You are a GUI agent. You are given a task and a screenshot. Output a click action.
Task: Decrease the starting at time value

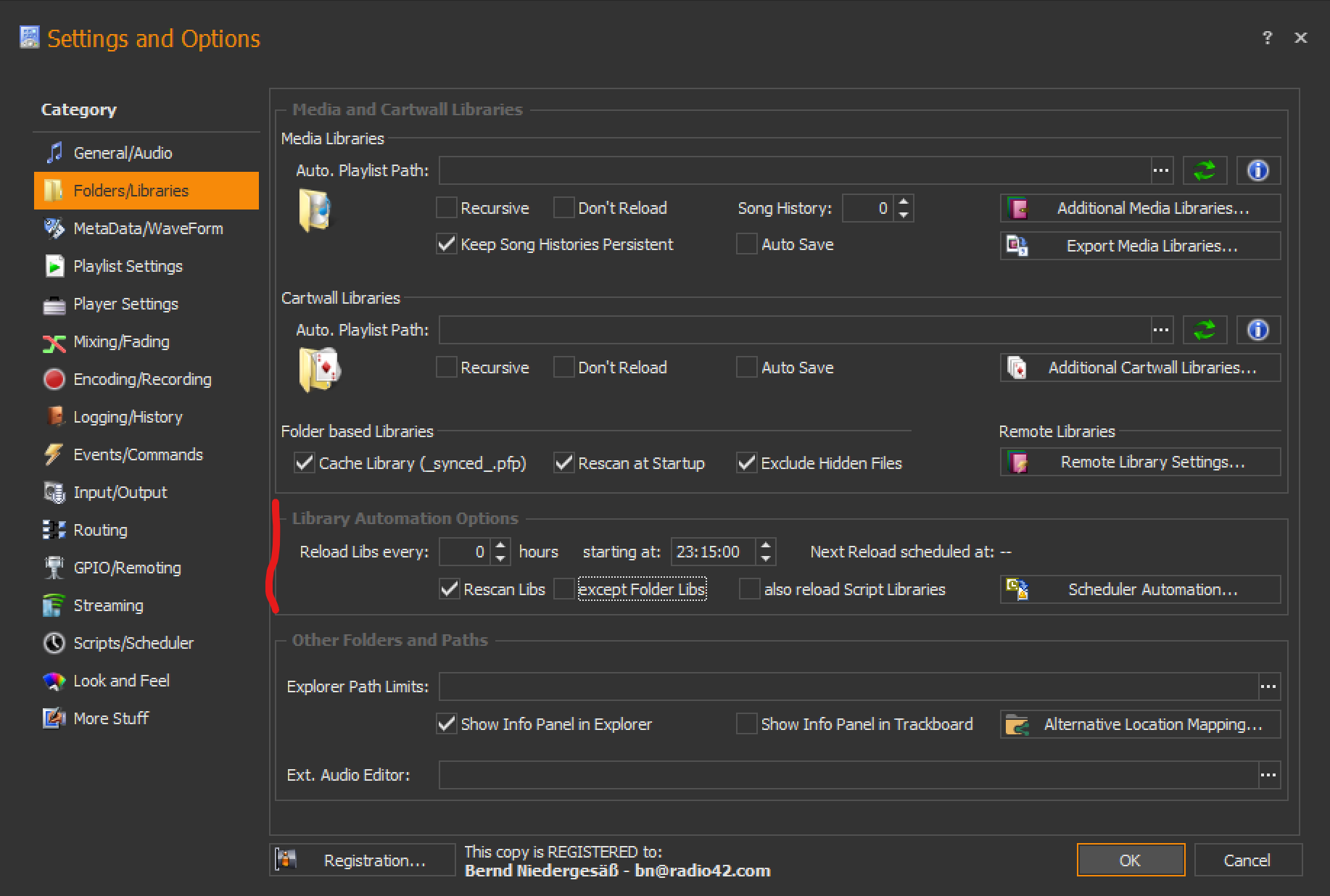766,558
